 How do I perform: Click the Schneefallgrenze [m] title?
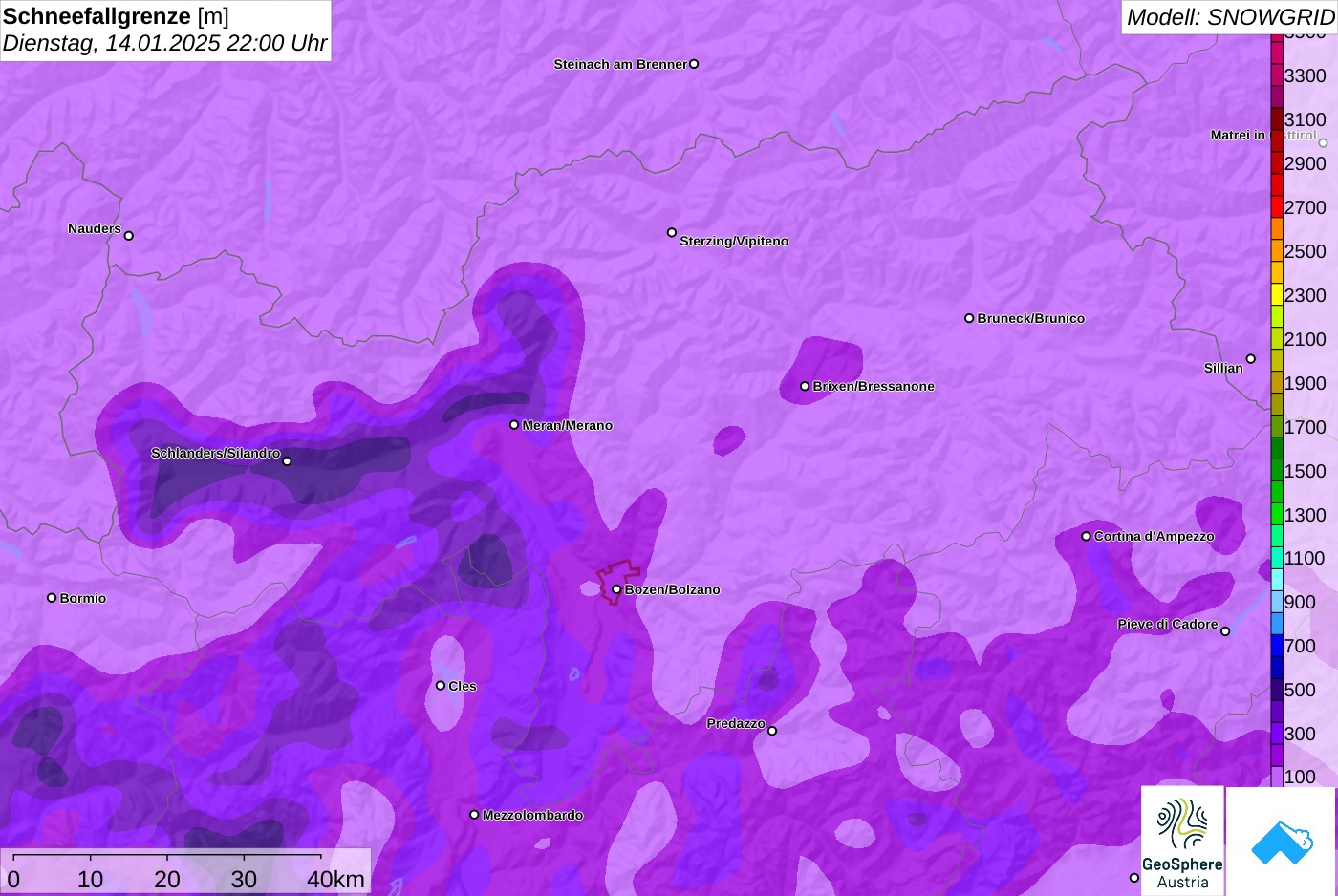(116, 16)
